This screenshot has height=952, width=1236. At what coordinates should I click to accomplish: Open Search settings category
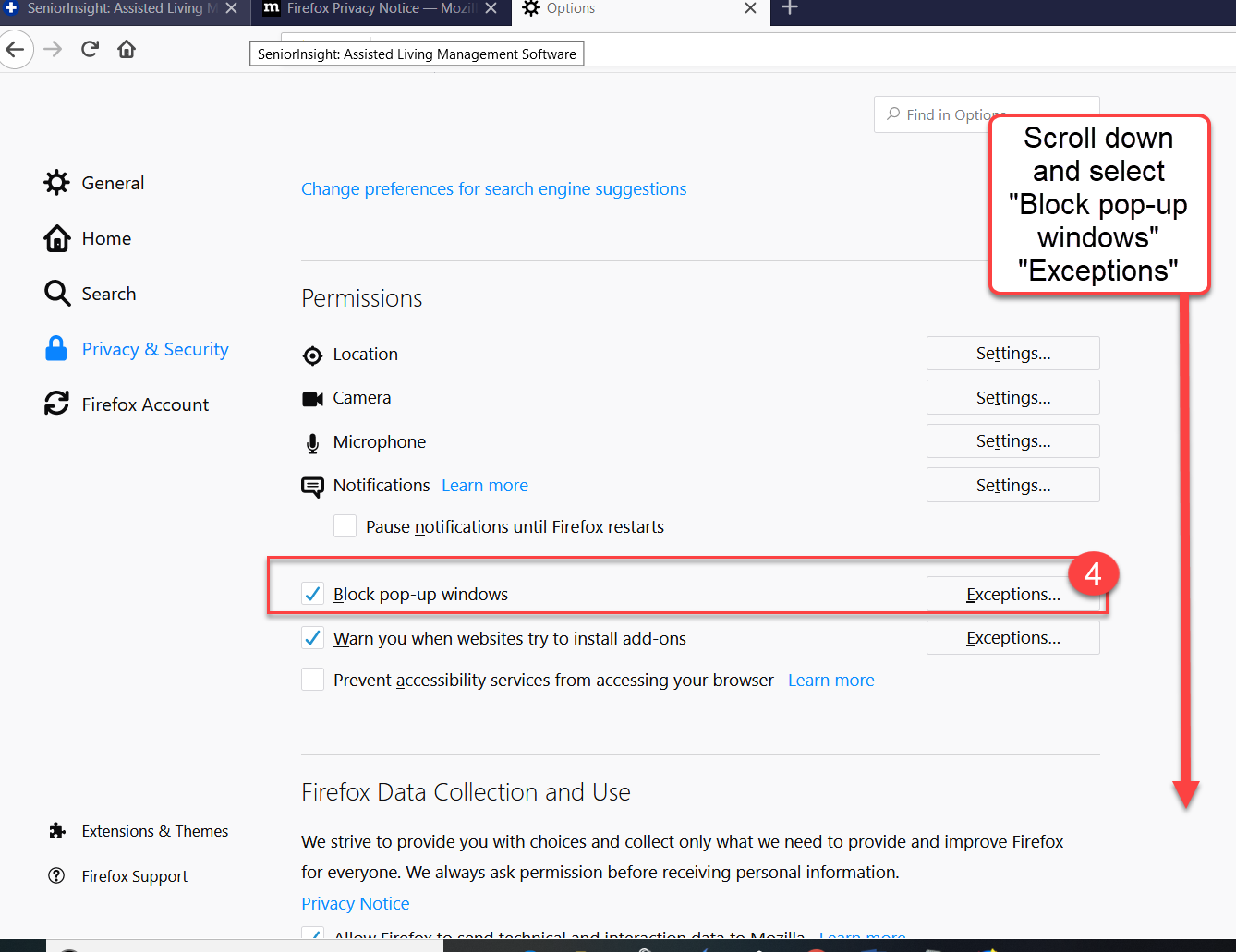click(x=108, y=294)
